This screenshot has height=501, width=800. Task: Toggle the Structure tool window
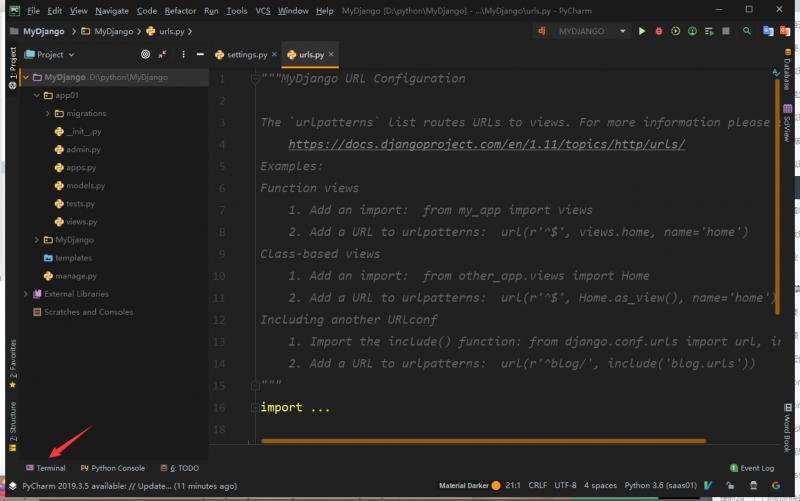click(x=13, y=427)
